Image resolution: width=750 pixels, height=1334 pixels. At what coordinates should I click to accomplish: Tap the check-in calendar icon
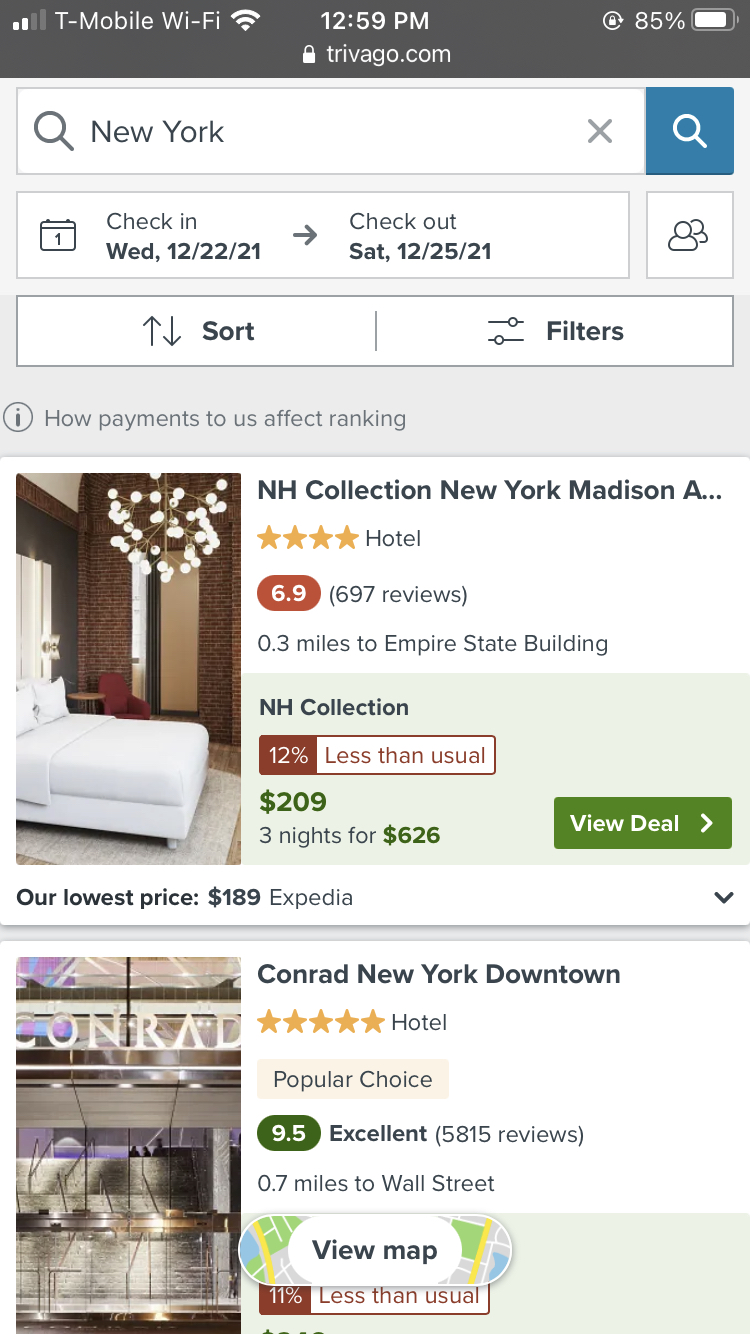(58, 235)
